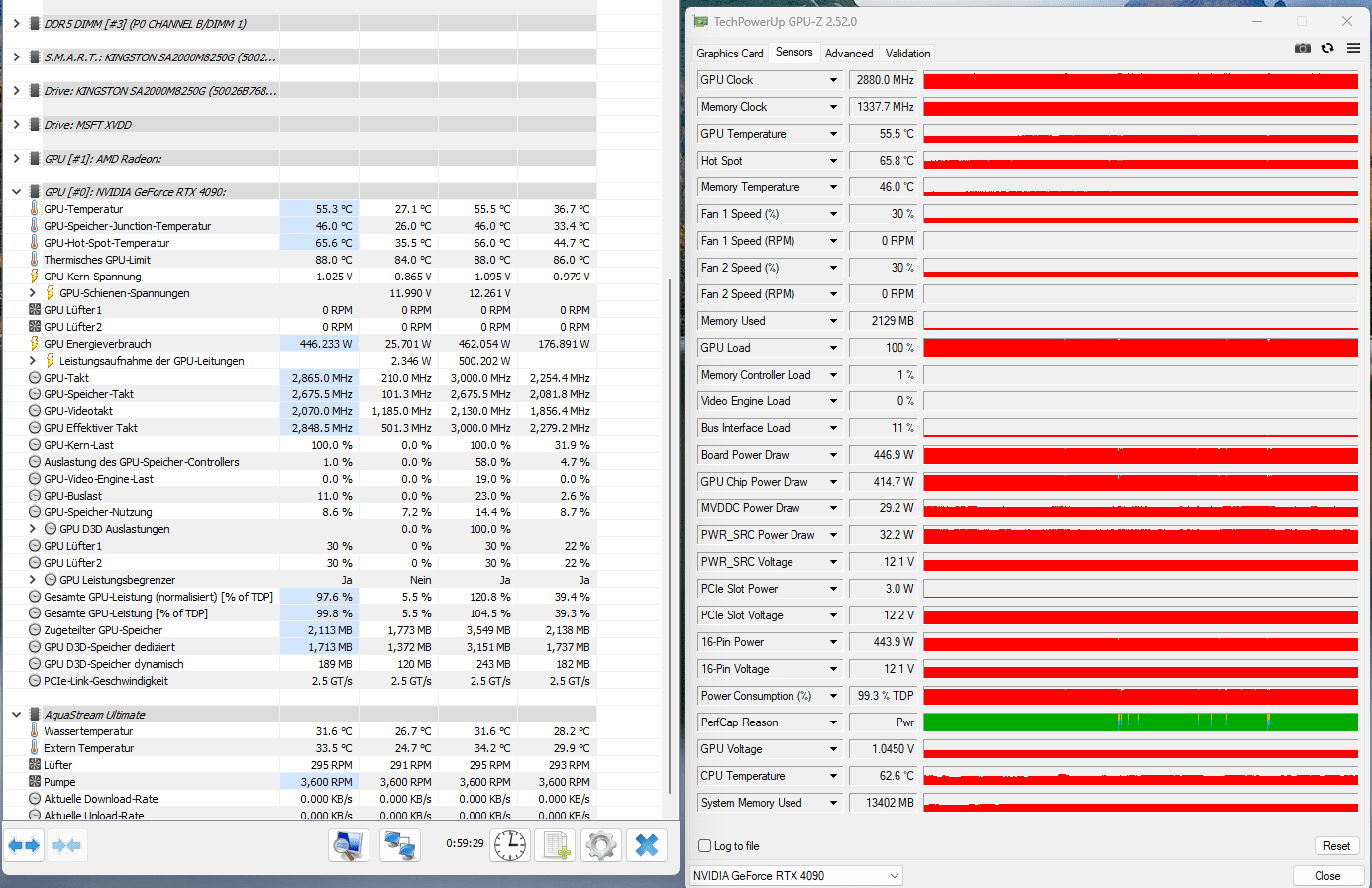This screenshot has width=1372, height=888.
Task: Open the GPU Clock sensor dropdown
Action: (x=833, y=80)
